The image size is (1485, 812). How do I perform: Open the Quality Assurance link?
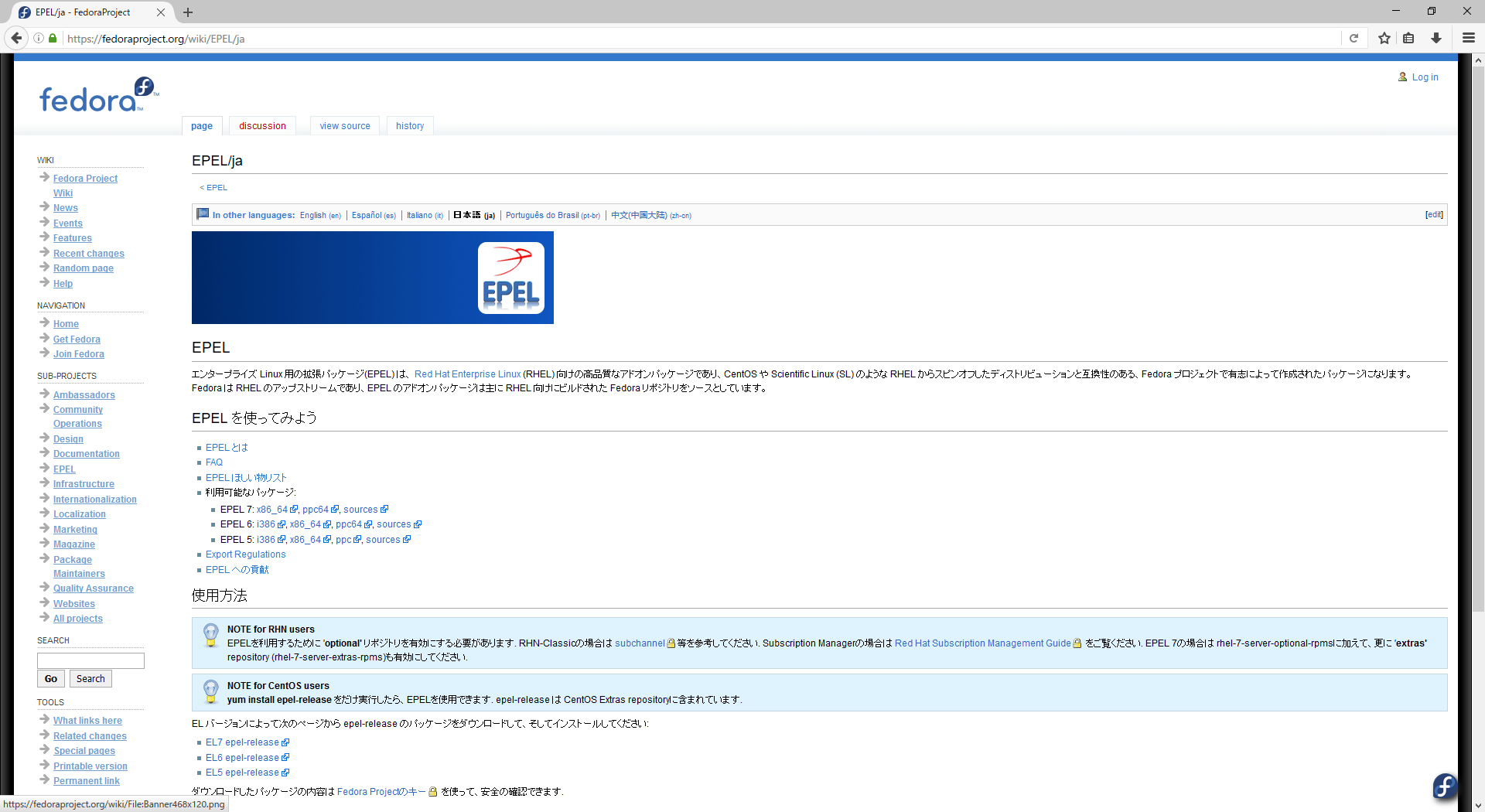click(x=94, y=589)
